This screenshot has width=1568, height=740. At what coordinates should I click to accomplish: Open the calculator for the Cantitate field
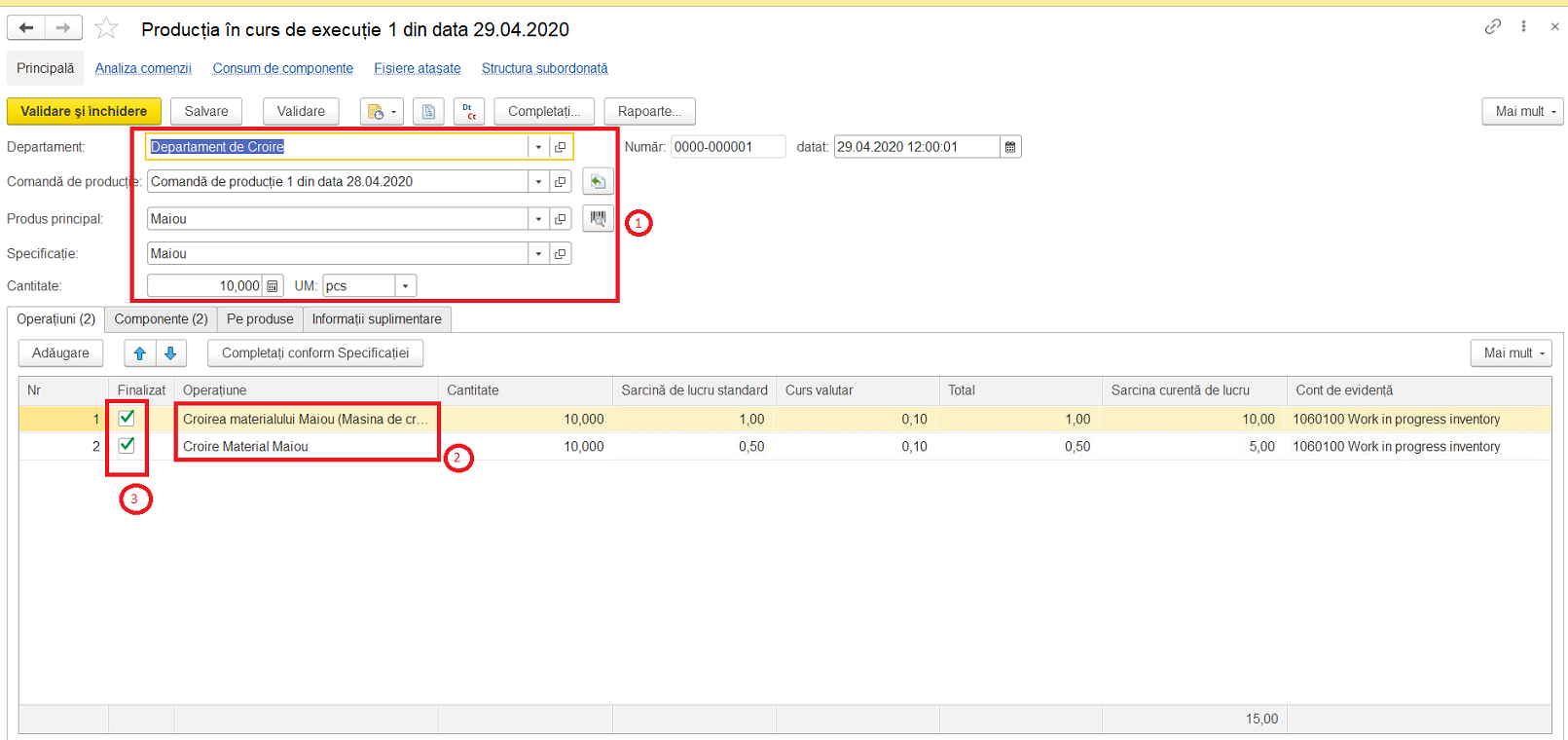[273, 286]
